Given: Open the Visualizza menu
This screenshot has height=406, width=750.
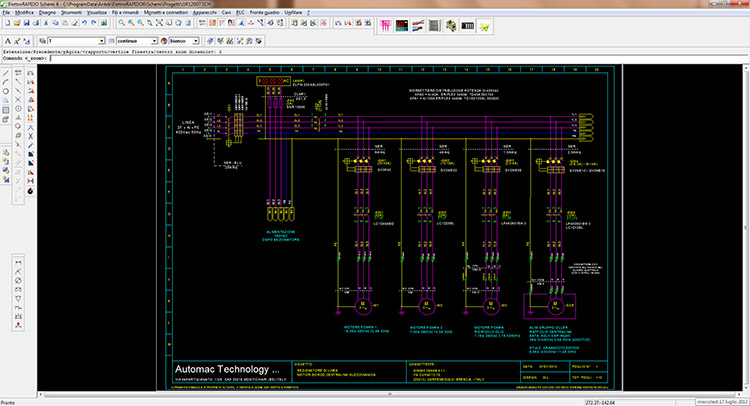Looking at the screenshot, I should coord(97,12).
